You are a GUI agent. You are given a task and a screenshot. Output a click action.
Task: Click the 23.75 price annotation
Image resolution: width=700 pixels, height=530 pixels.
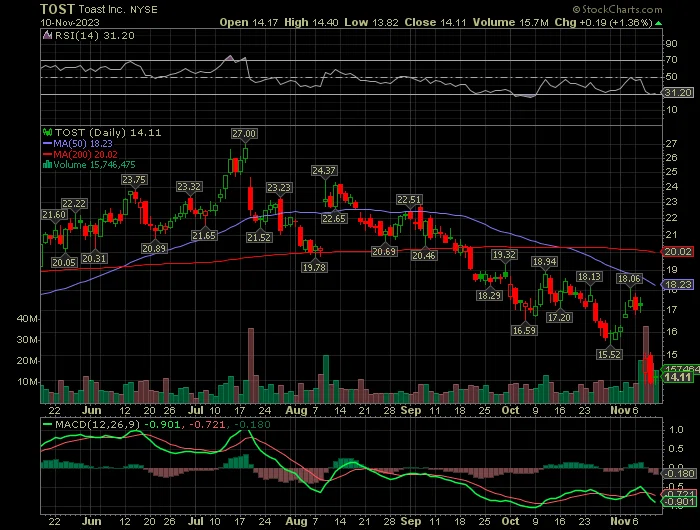click(134, 179)
